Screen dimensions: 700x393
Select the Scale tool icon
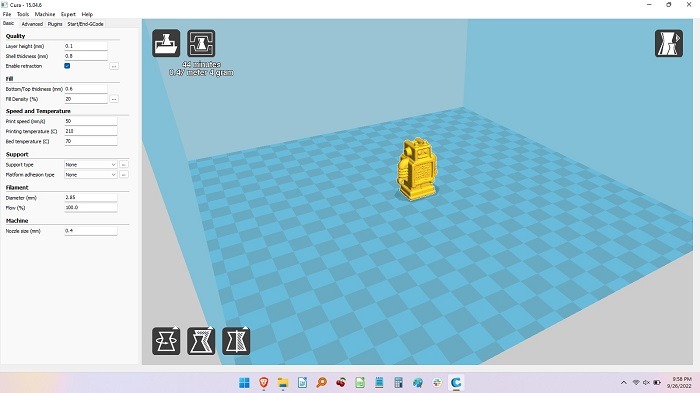pos(201,341)
